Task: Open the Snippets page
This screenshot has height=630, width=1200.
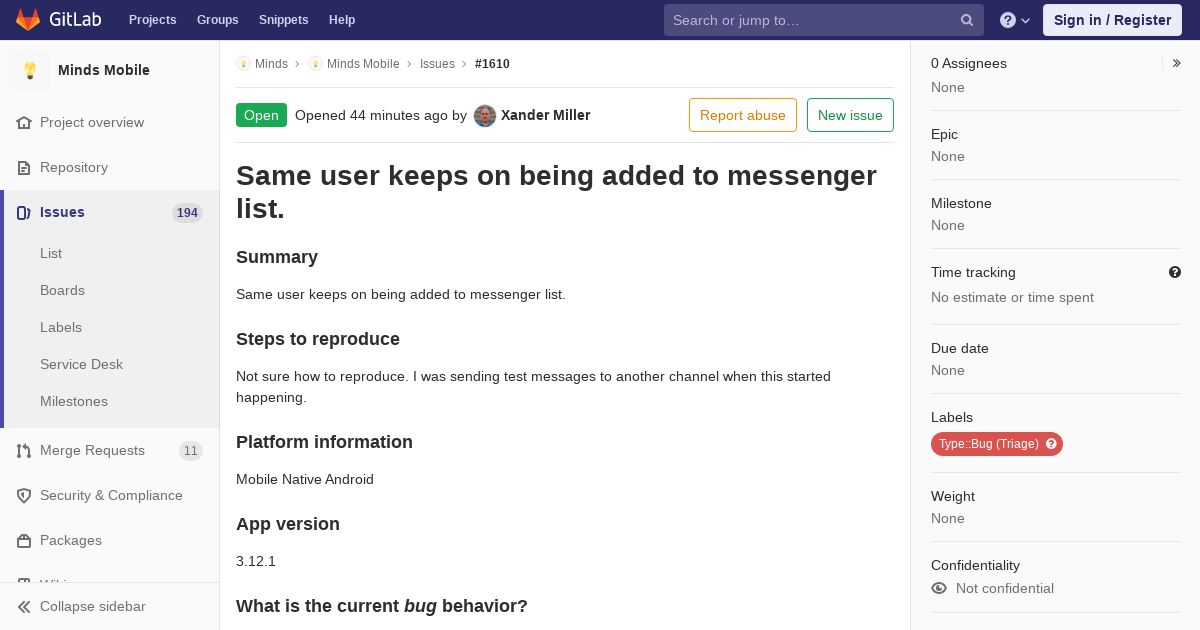Action: (x=283, y=20)
